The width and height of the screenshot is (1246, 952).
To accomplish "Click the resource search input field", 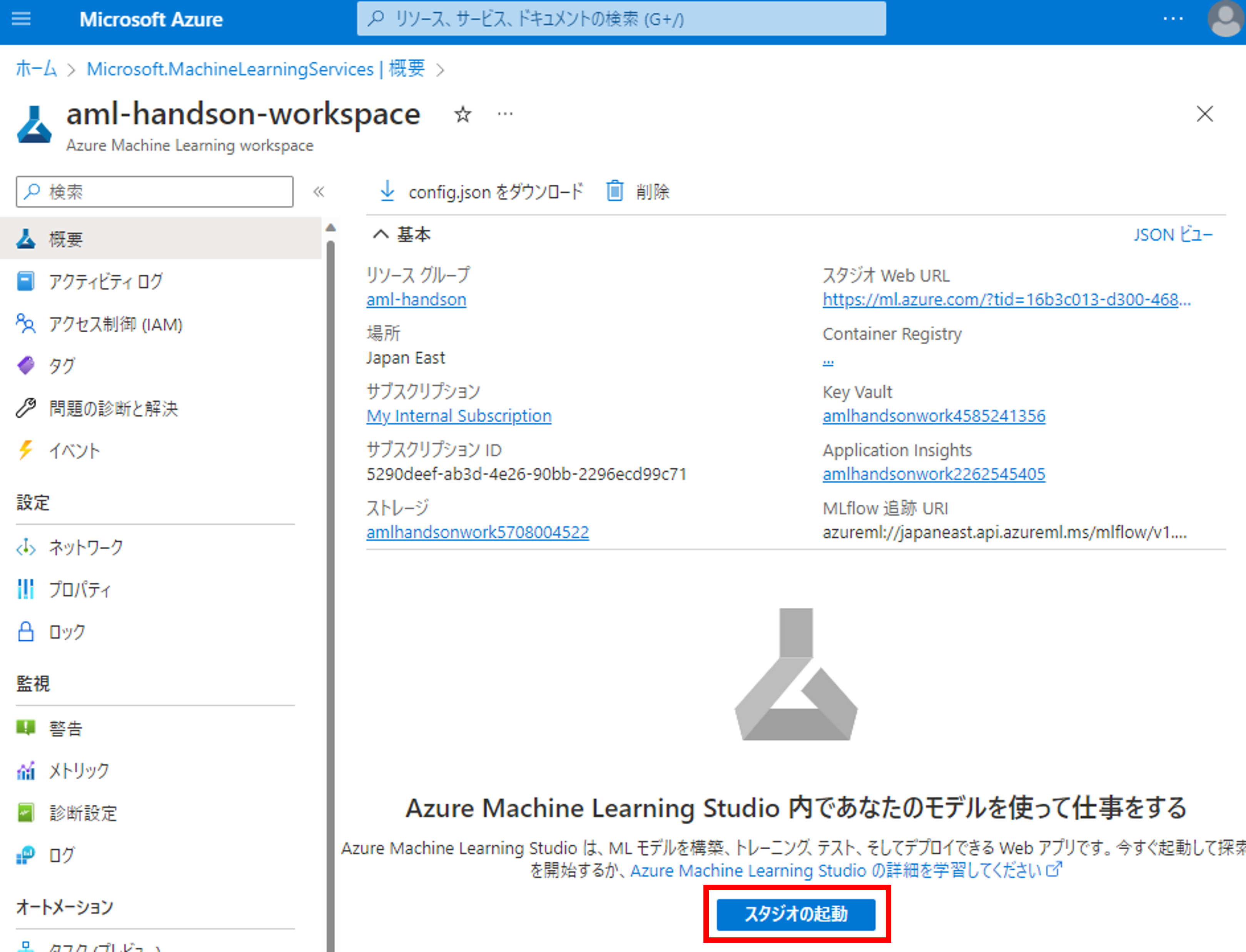I will [x=621, y=19].
